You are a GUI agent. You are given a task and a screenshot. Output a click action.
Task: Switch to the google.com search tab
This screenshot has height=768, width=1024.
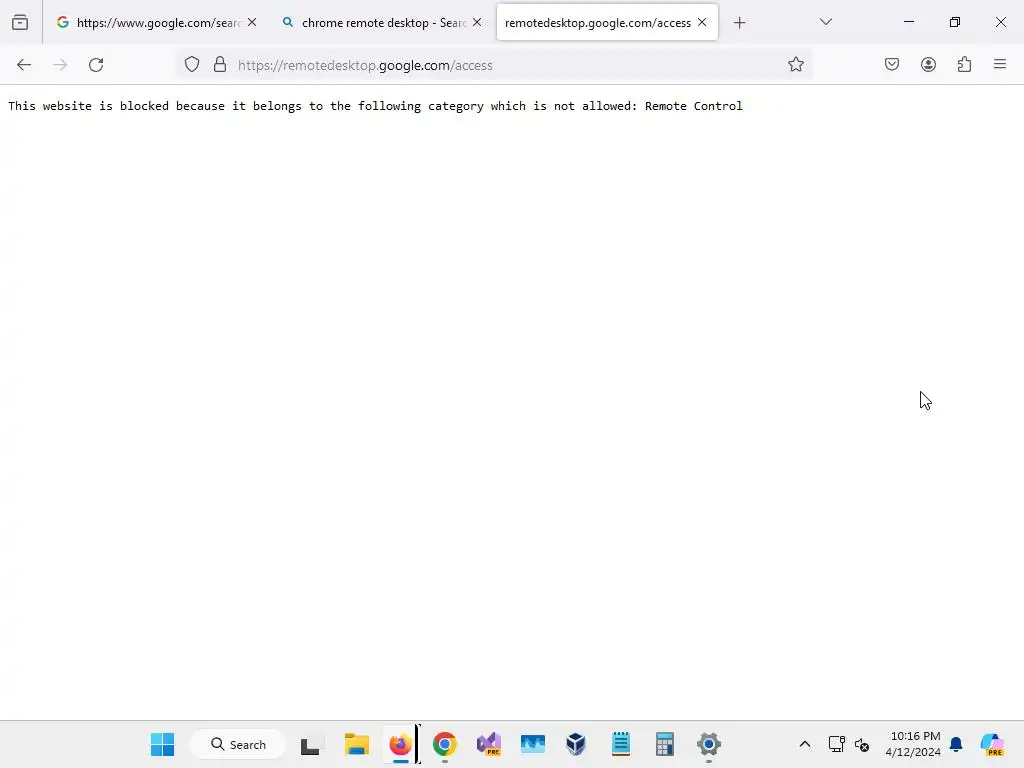pyautogui.click(x=157, y=22)
